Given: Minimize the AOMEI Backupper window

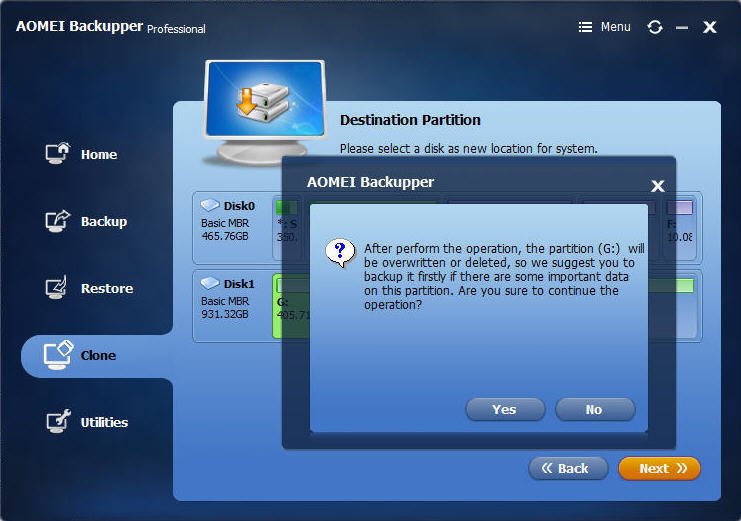Looking at the screenshot, I should click(681, 28).
